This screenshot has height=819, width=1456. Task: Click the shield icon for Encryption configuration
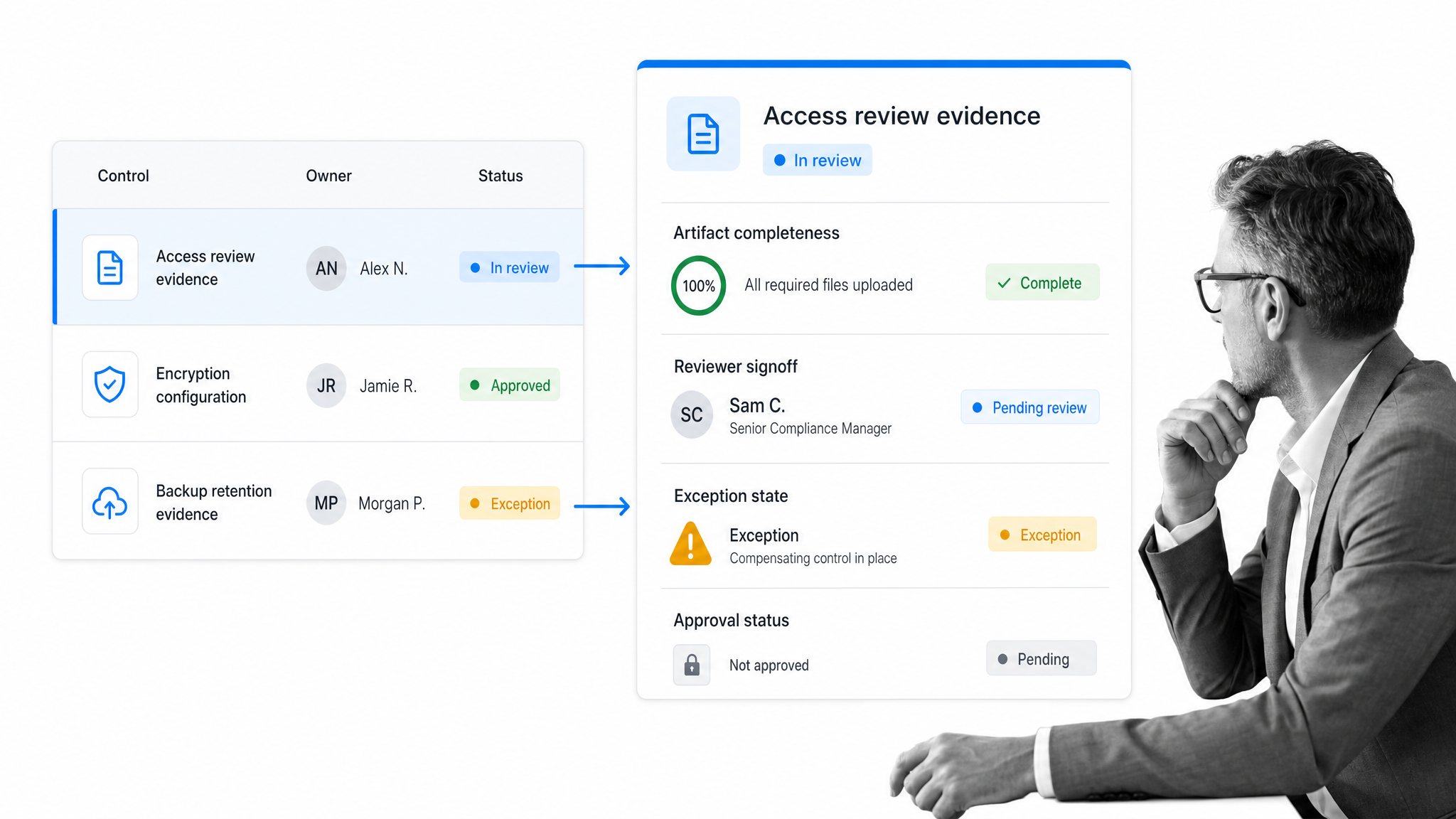(x=110, y=385)
